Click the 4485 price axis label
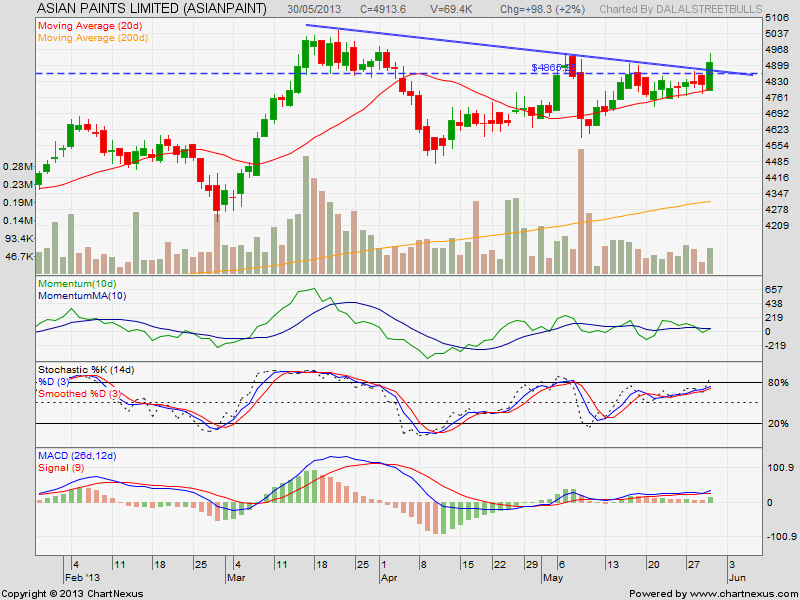 coord(778,162)
